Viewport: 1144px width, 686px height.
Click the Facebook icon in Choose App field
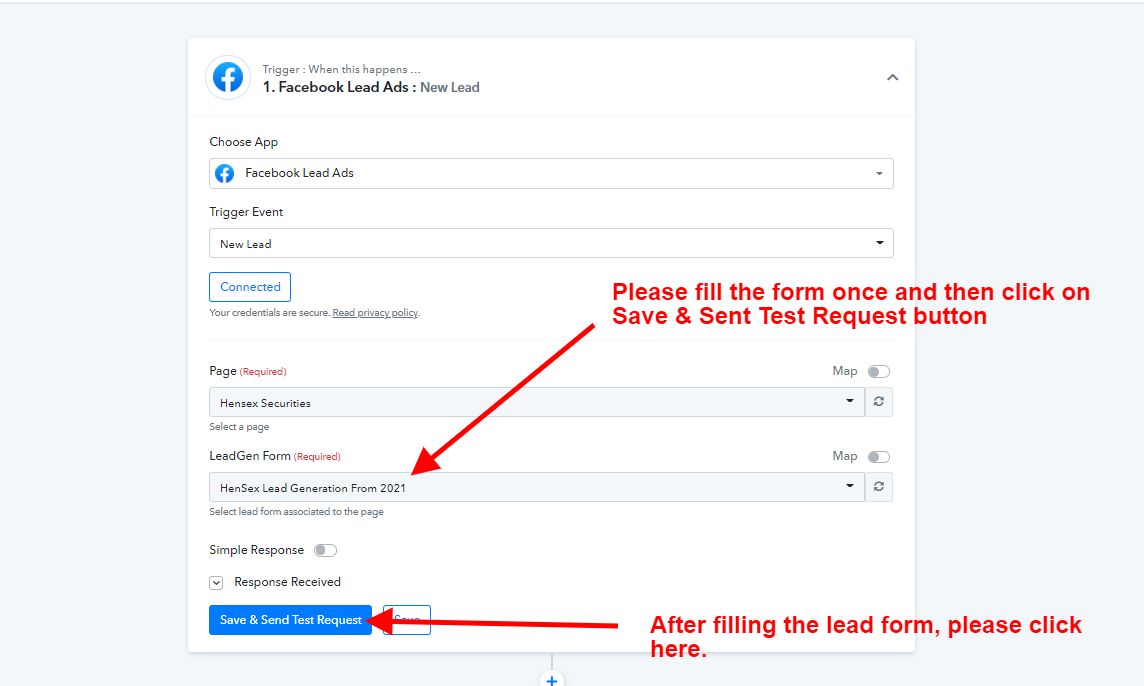pyautogui.click(x=225, y=174)
